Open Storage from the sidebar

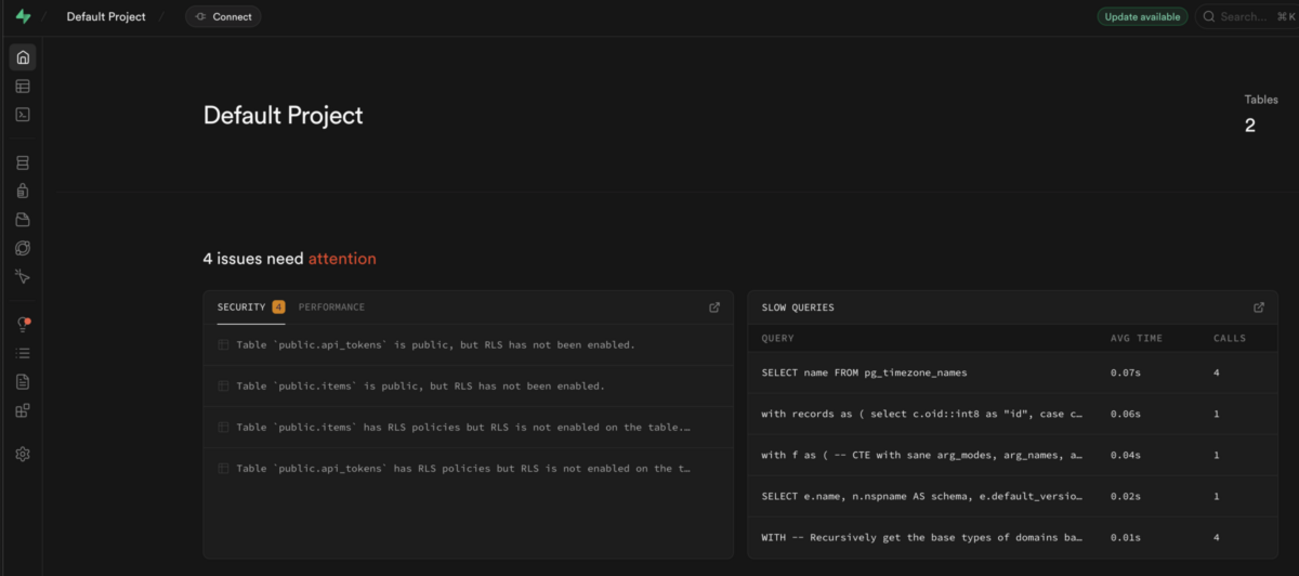click(x=23, y=220)
